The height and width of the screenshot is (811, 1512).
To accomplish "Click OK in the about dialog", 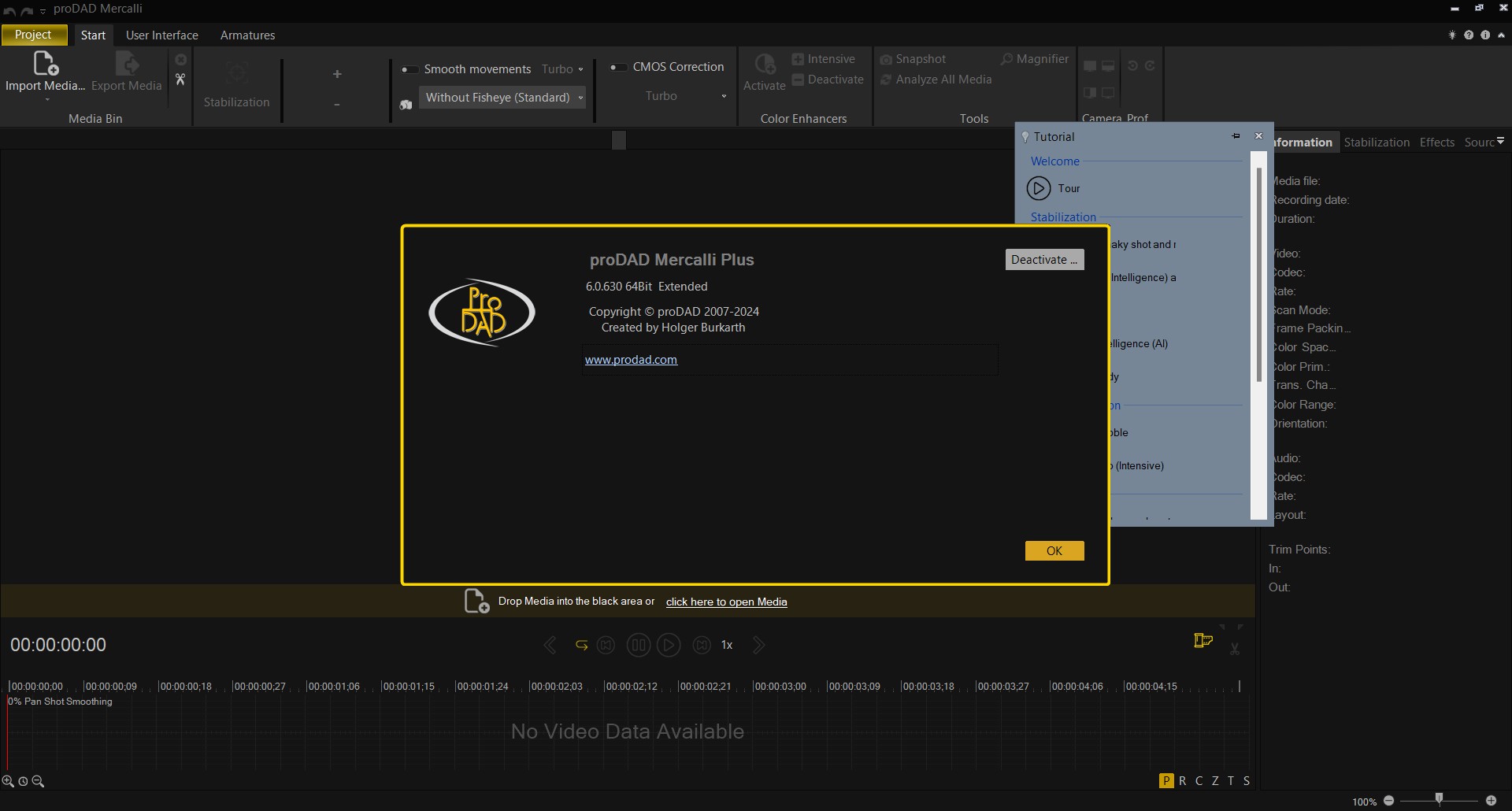I will (1054, 551).
